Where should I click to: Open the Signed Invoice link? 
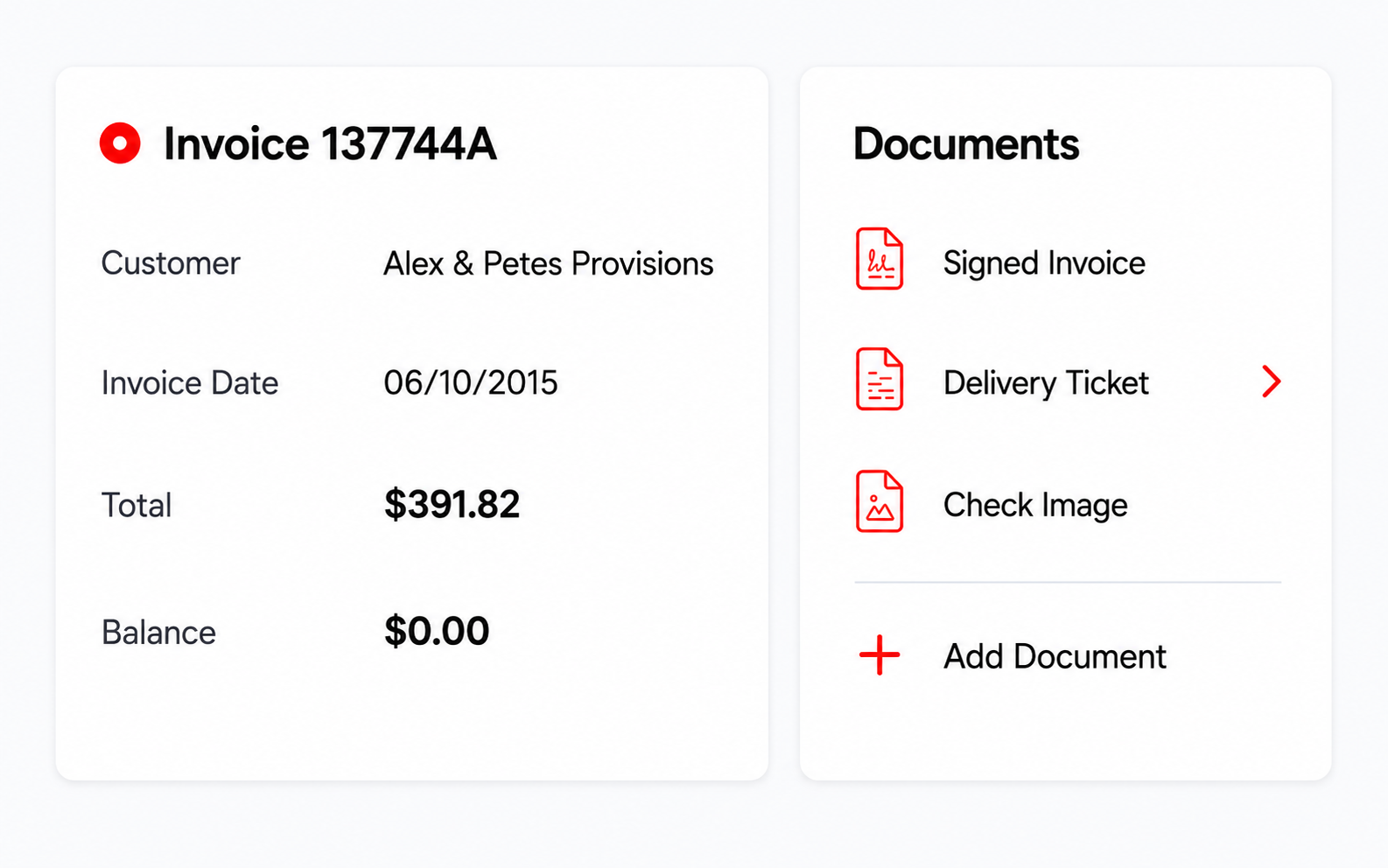1044,263
